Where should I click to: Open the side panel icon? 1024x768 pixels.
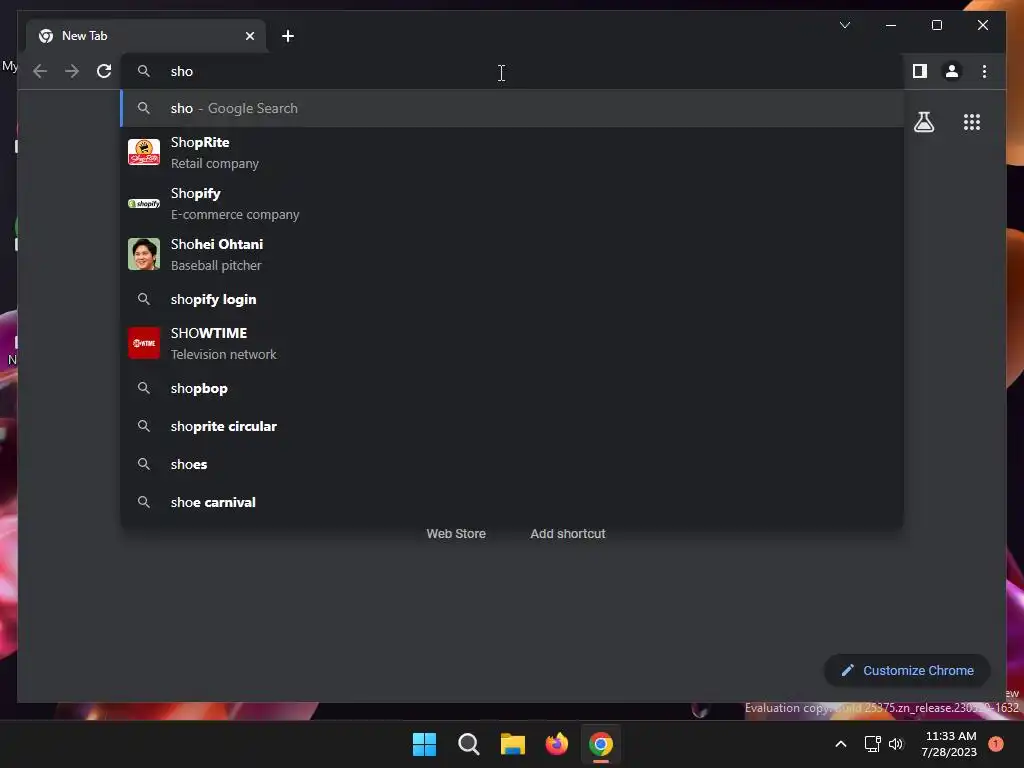coord(920,71)
